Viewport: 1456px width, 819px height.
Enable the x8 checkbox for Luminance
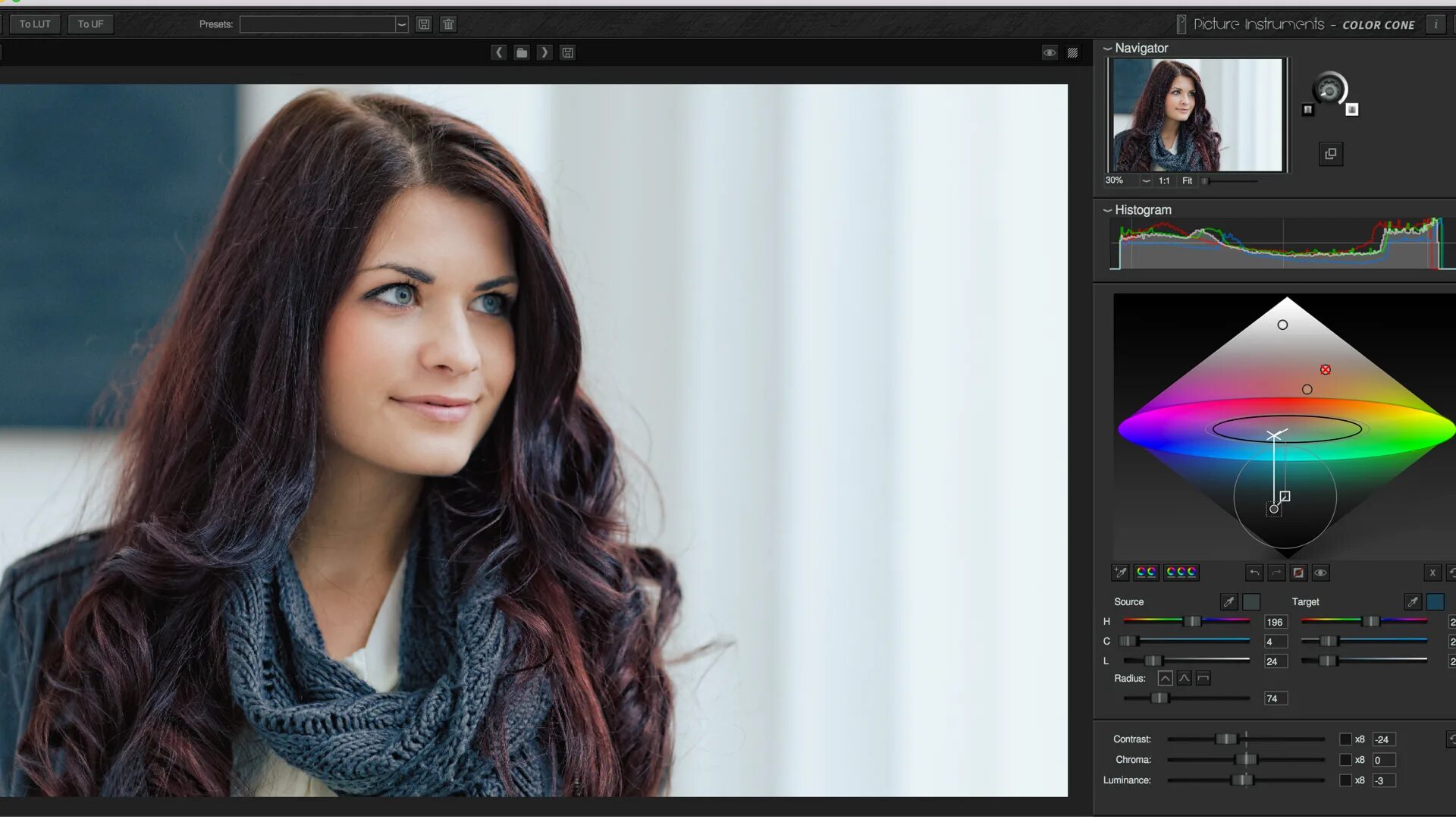pyautogui.click(x=1345, y=780)
